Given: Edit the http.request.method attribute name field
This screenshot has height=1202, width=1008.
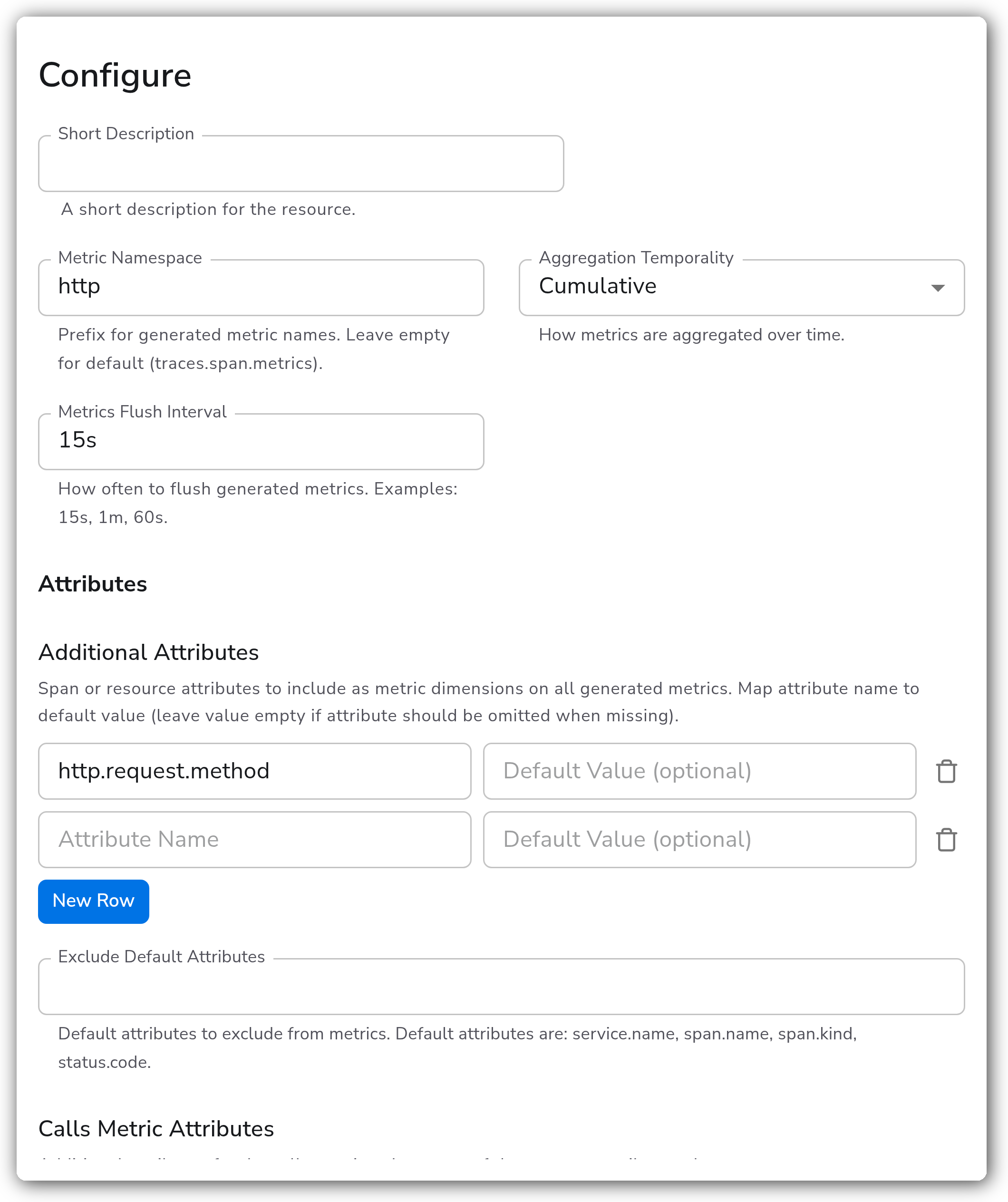Looking at the screenshot, I should tap(255, 771).
